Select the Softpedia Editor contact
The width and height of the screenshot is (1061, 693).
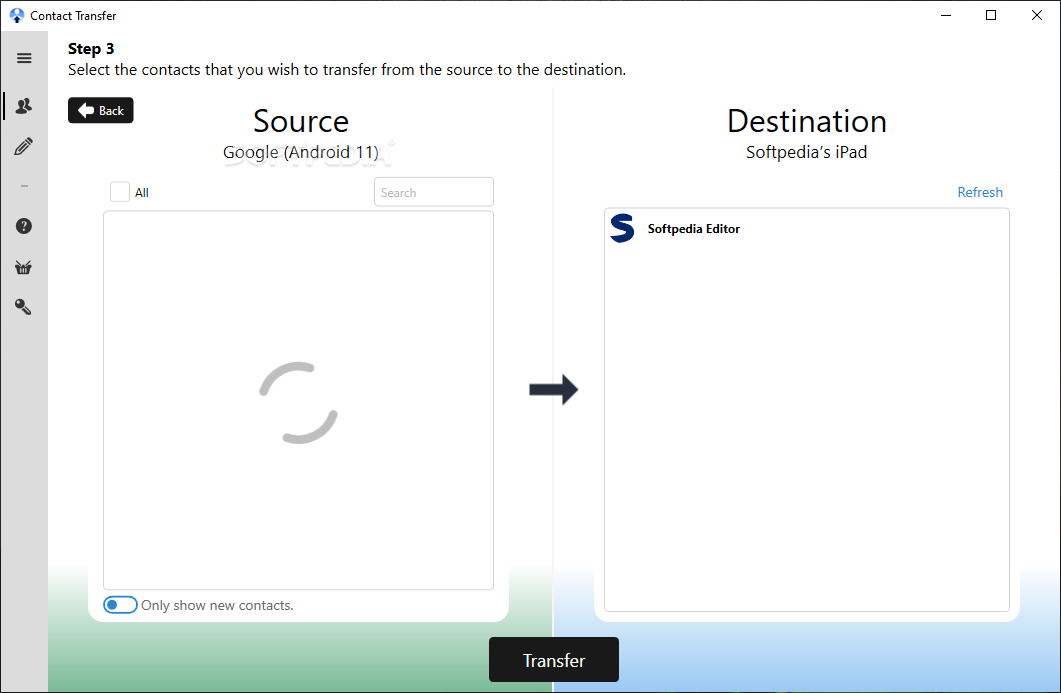click(x=807, y=229)
